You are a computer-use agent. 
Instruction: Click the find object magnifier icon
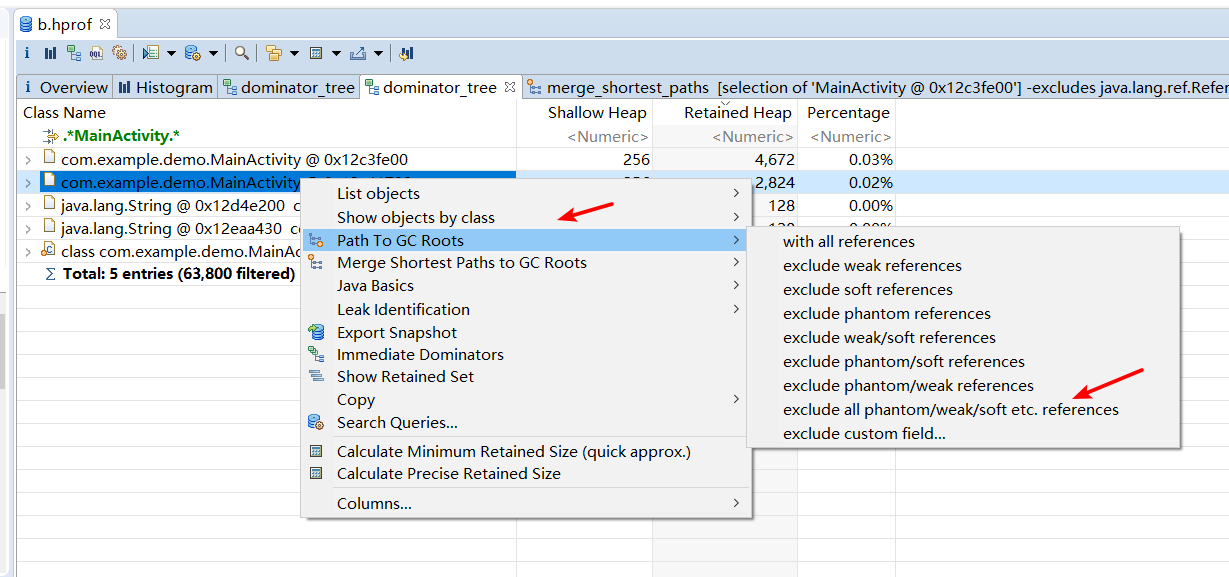click(x=241, y=53)
